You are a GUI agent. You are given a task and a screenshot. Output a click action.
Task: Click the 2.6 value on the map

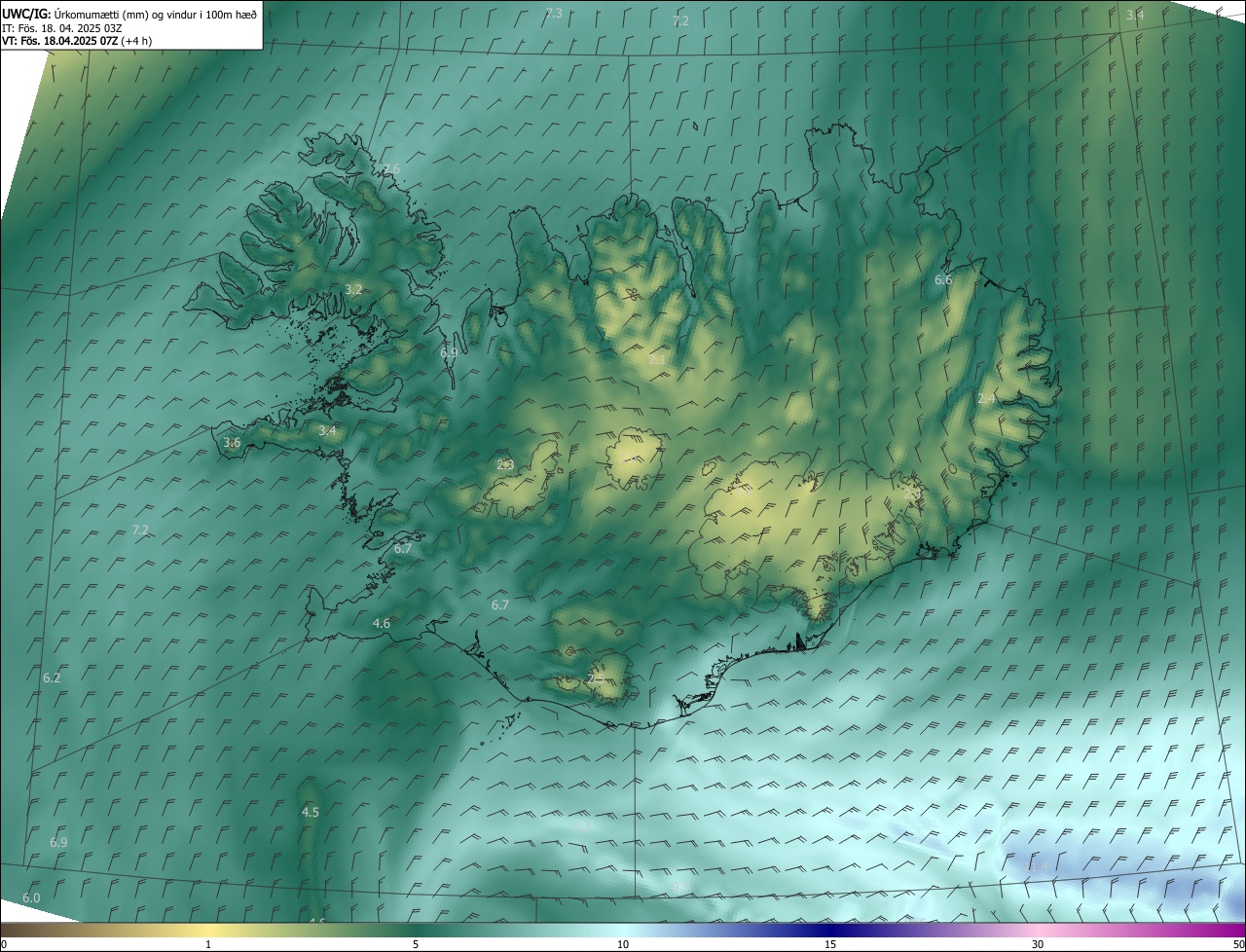click(x=391, y=169)
